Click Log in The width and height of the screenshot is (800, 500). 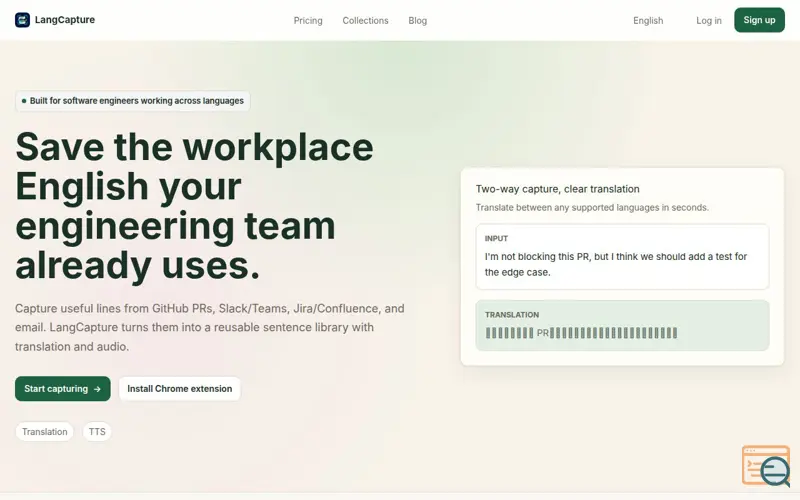pyautogui.click(x=709, y=20)
